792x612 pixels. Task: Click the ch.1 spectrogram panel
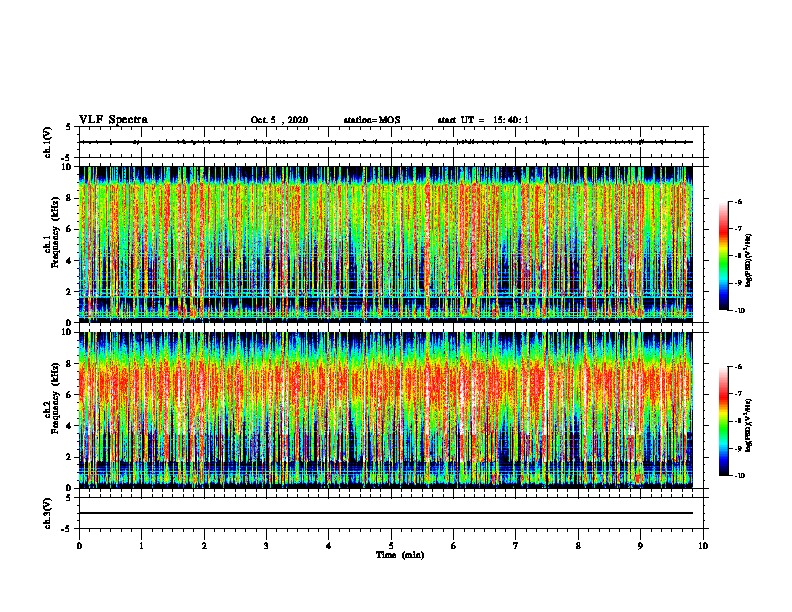pyautogui.click(x=386, y=244)
